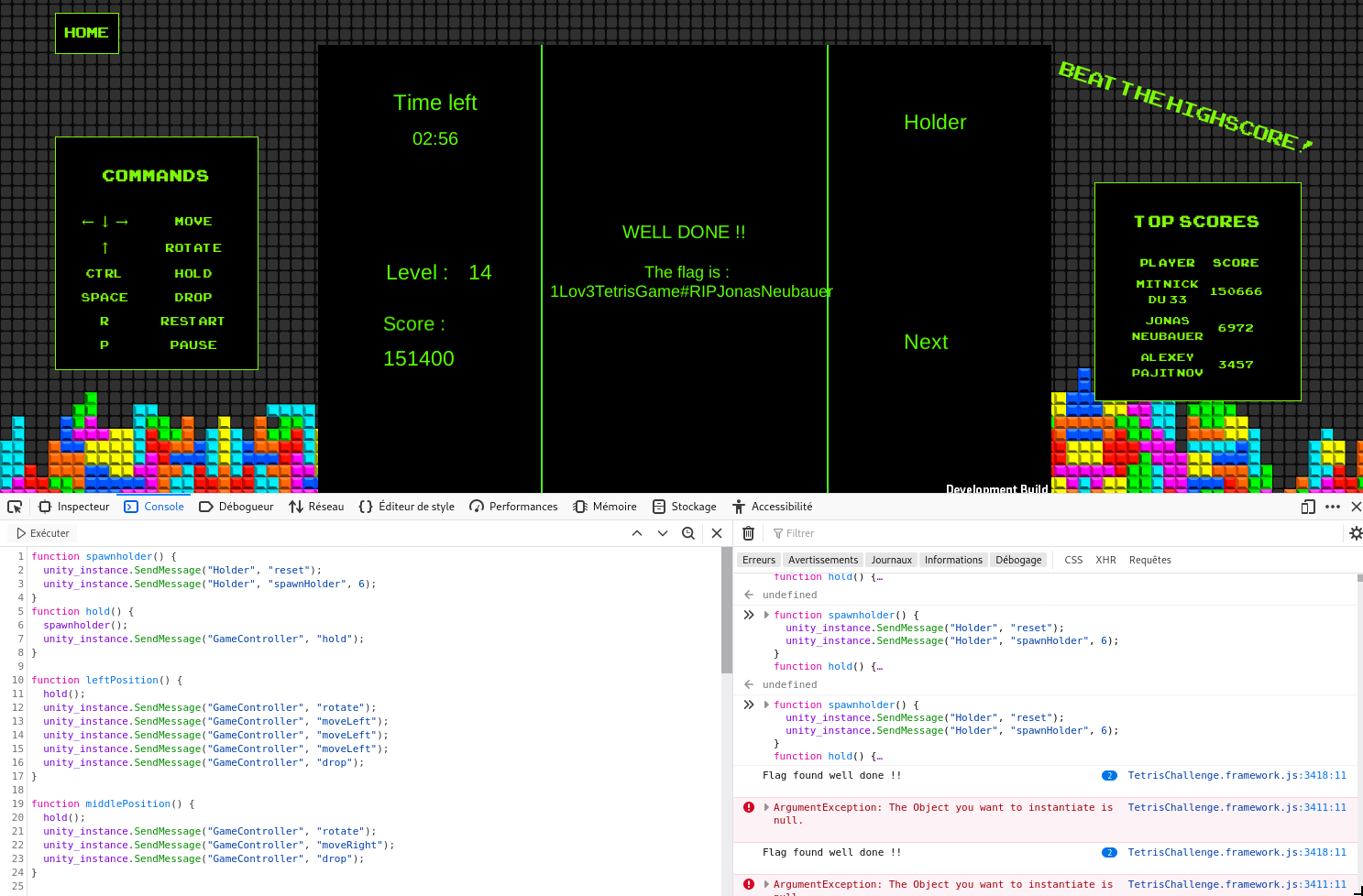Open the devtools more options menu
The height and width of the screenshot is (896, 1363).
pos(1333,507)
